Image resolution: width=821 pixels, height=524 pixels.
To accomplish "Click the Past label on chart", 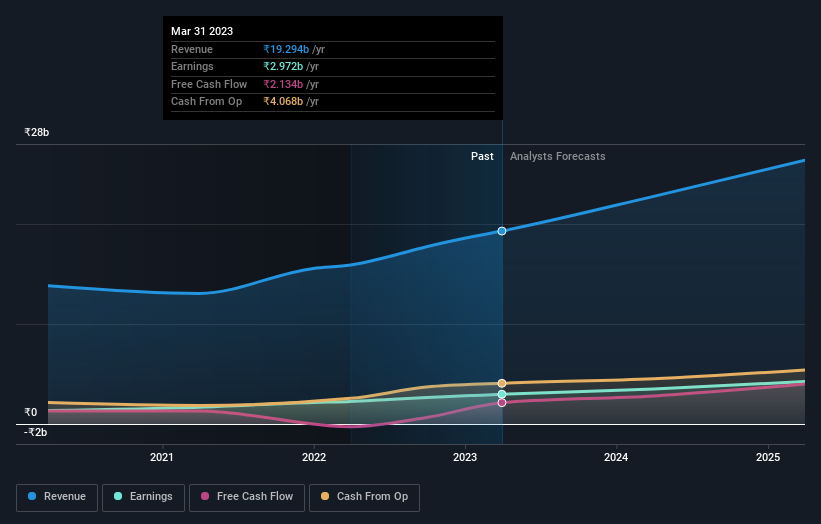I will [482, 156].
